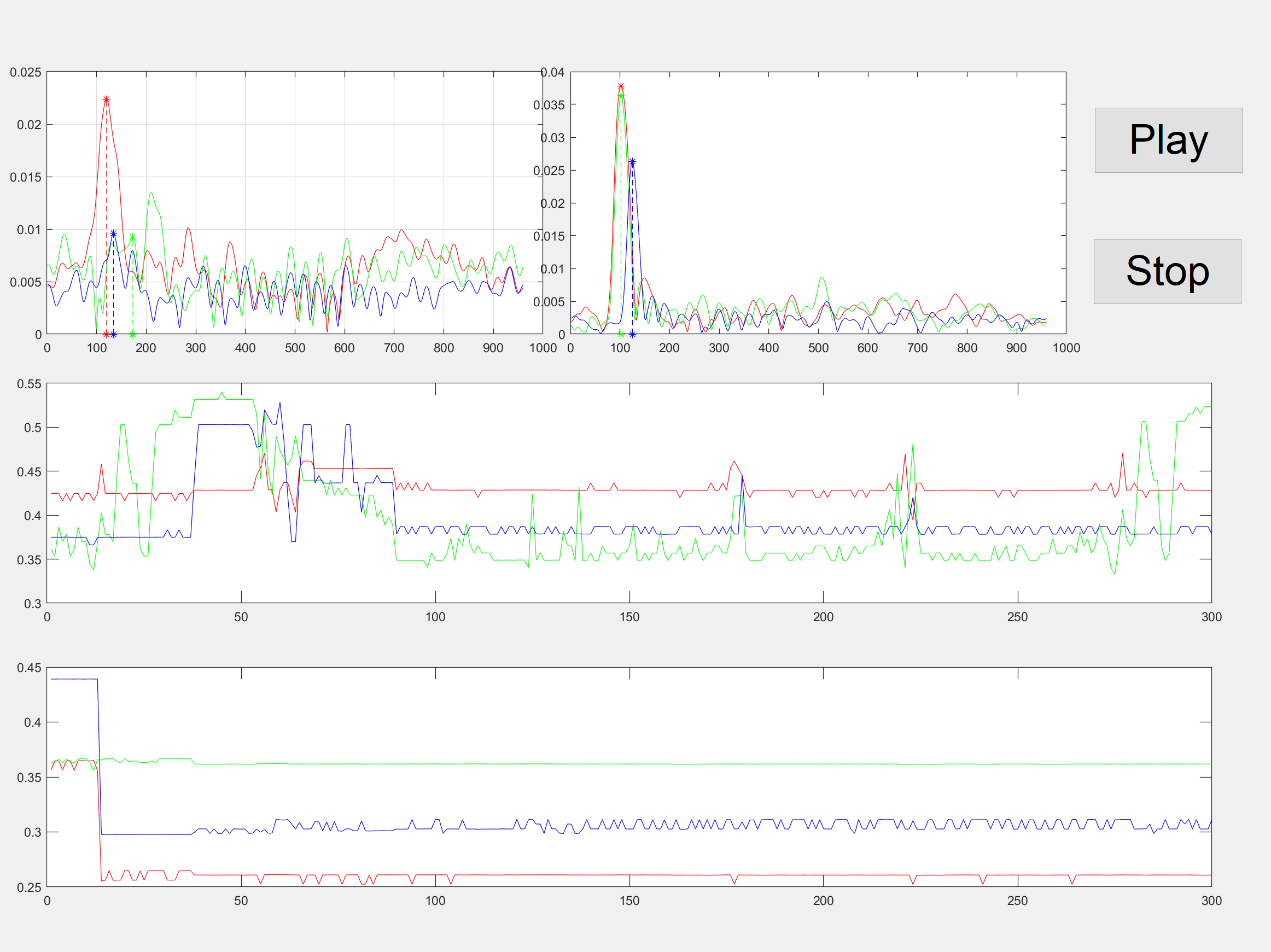Screen dimensions: 1271x952
Task: Click the 300 x-tick label of bottom plot
Action: [1211, 901]
